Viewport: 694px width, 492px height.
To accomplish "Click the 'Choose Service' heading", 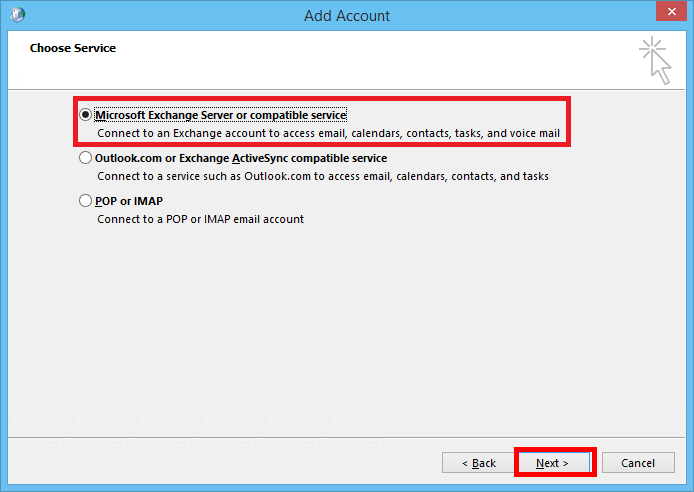I will (x=73, y=48).
